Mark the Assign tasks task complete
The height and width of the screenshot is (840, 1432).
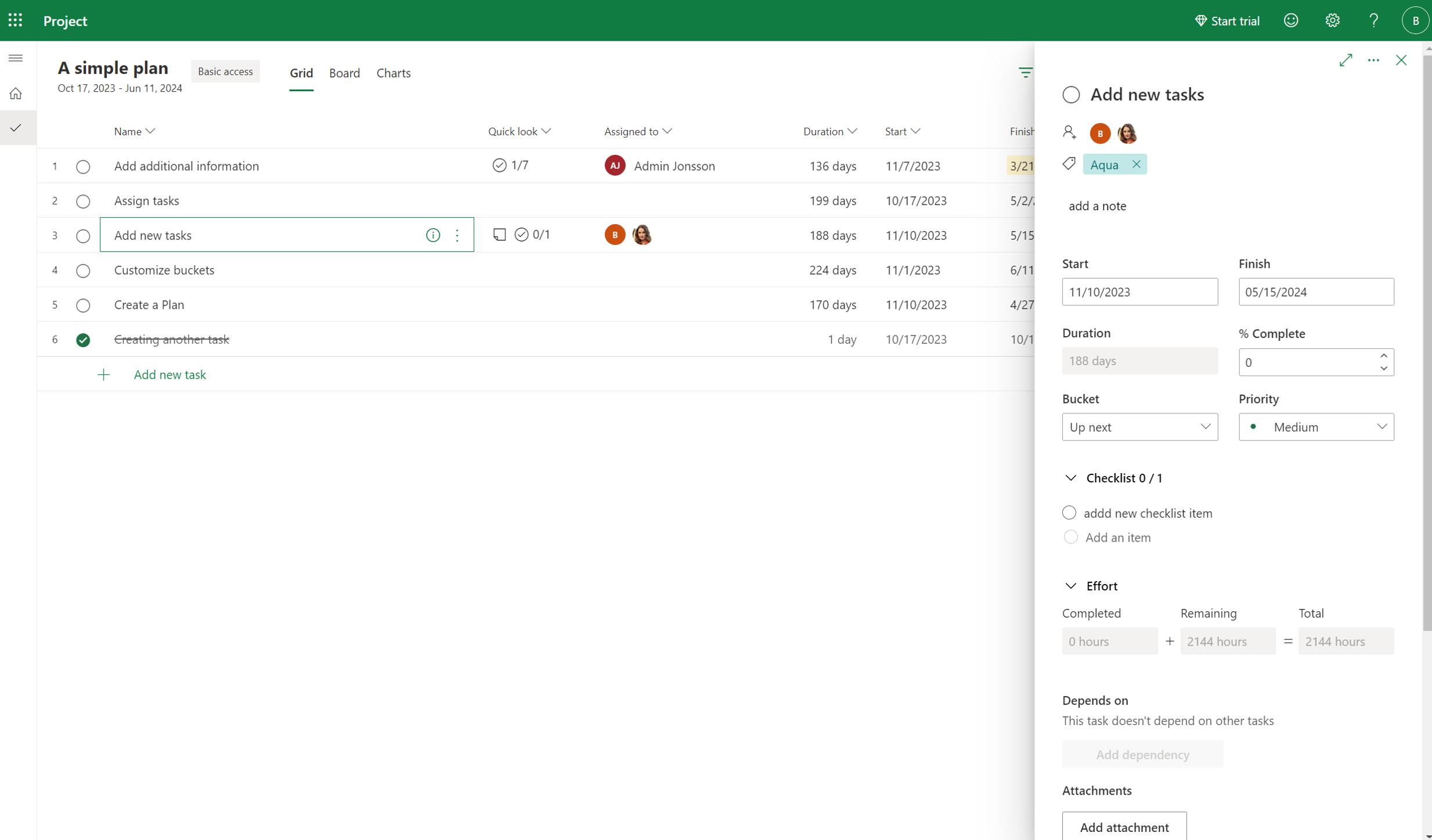[83, 201]
